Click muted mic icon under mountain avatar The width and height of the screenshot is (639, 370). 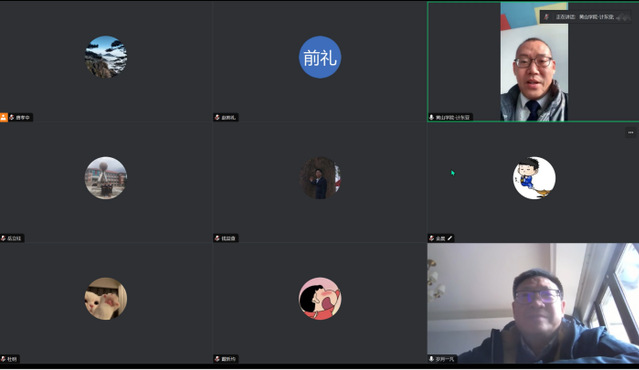pyautogui.click(x=12, y=117)
